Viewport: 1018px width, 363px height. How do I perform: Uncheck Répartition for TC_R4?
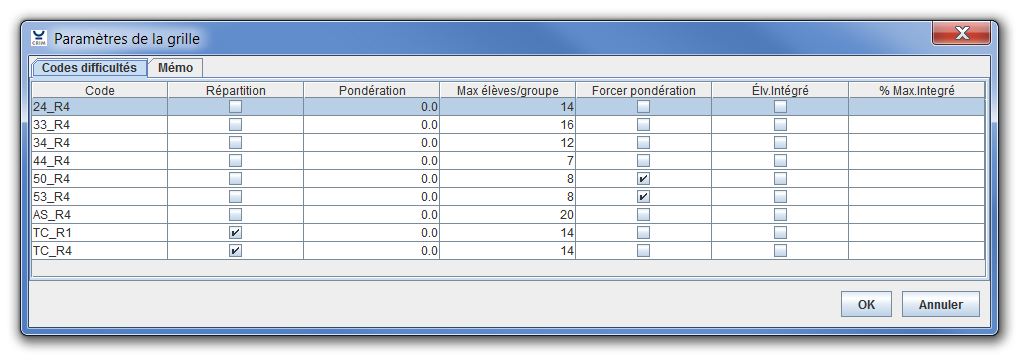[x=236, y=250]
